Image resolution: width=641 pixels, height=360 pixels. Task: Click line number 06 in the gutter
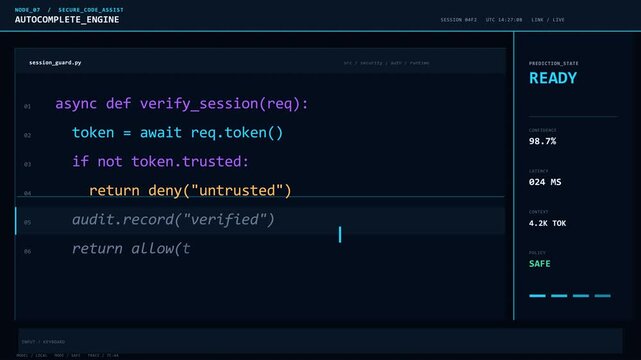point(27,251)
